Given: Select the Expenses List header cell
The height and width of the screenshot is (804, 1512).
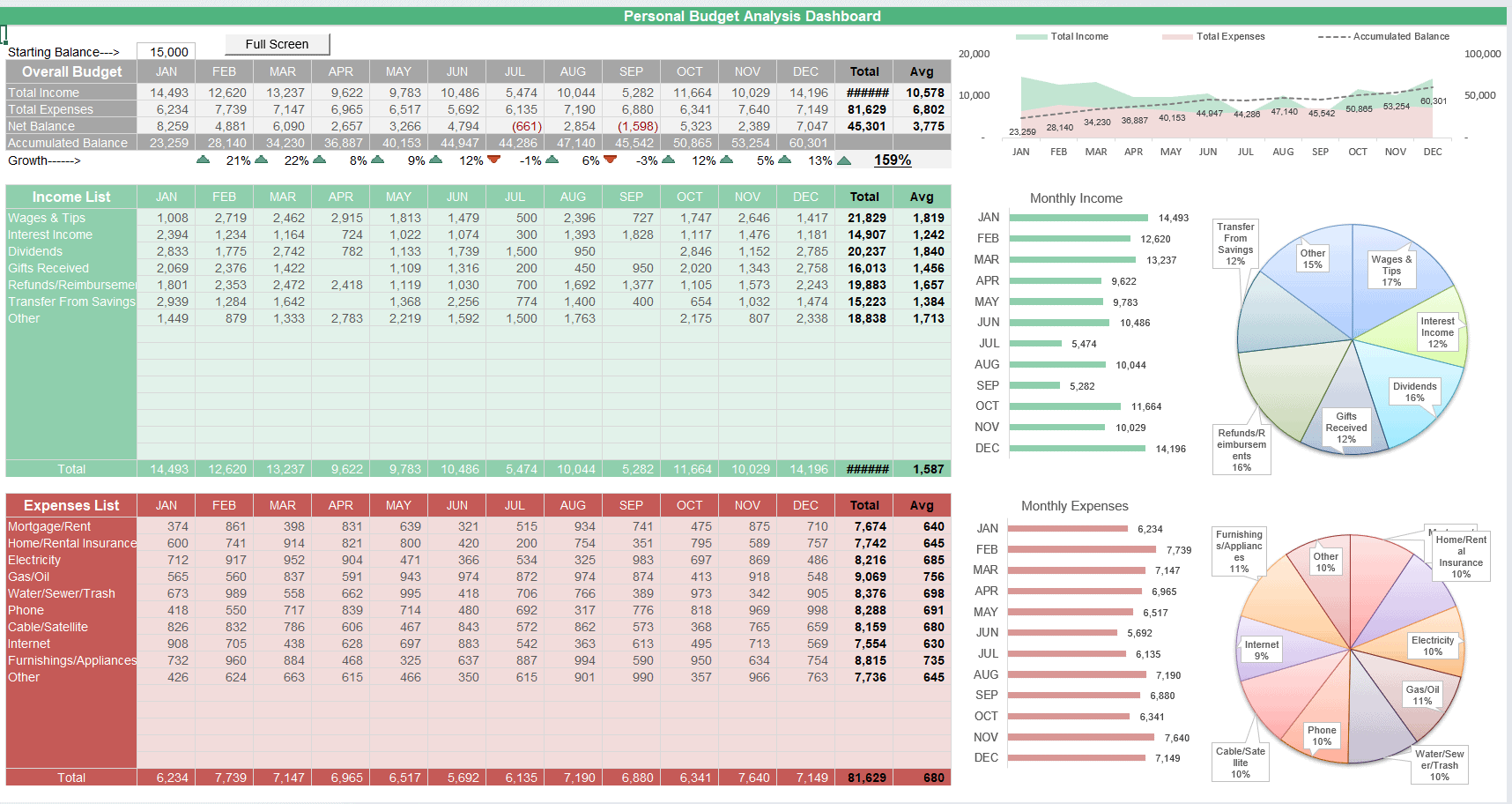Looking at the screenshot, I should click(71, 505).
